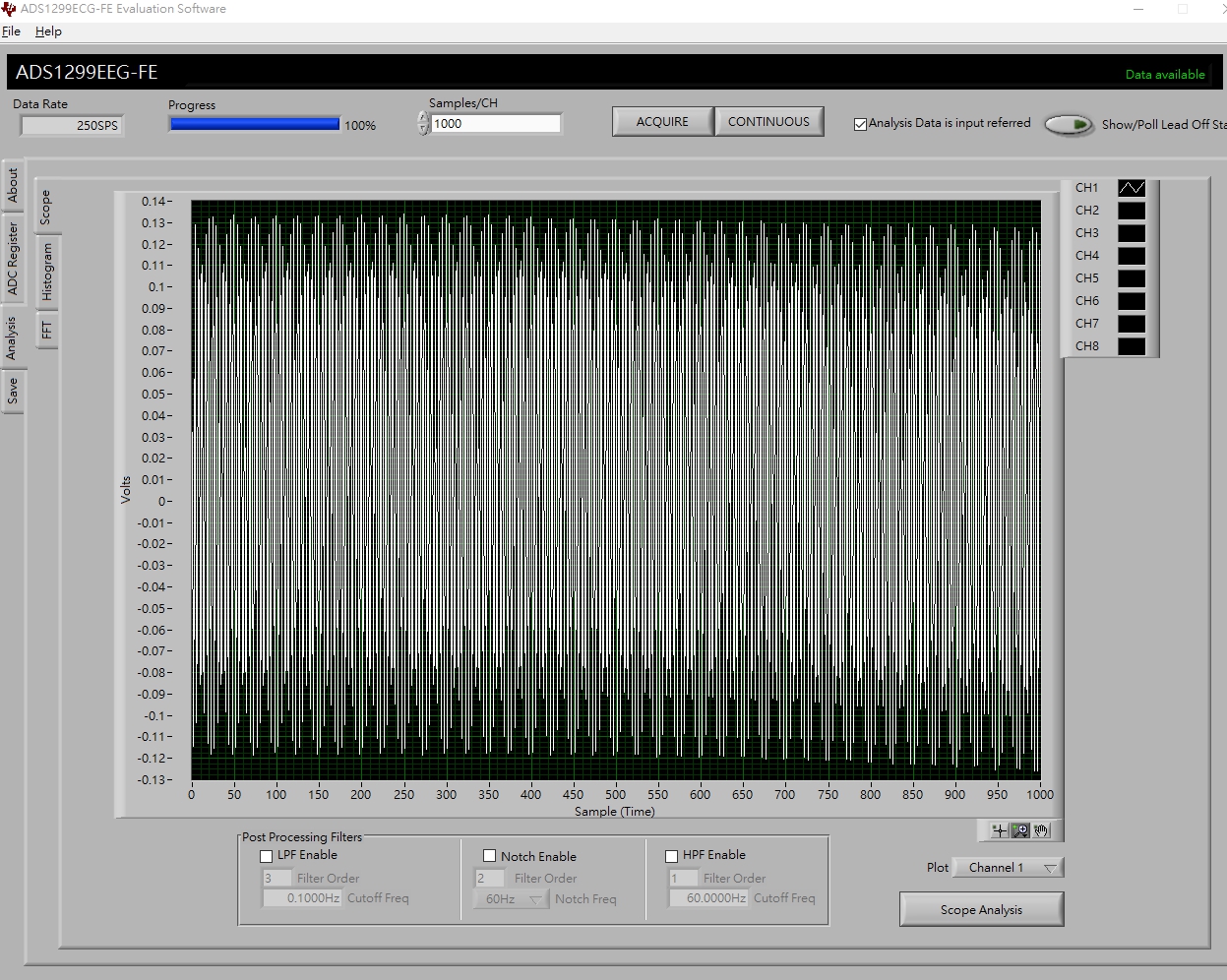This screenshot has width=1227, height=980.
Task: Click the blue acquisition progress bar
Action: click(255, 124)
